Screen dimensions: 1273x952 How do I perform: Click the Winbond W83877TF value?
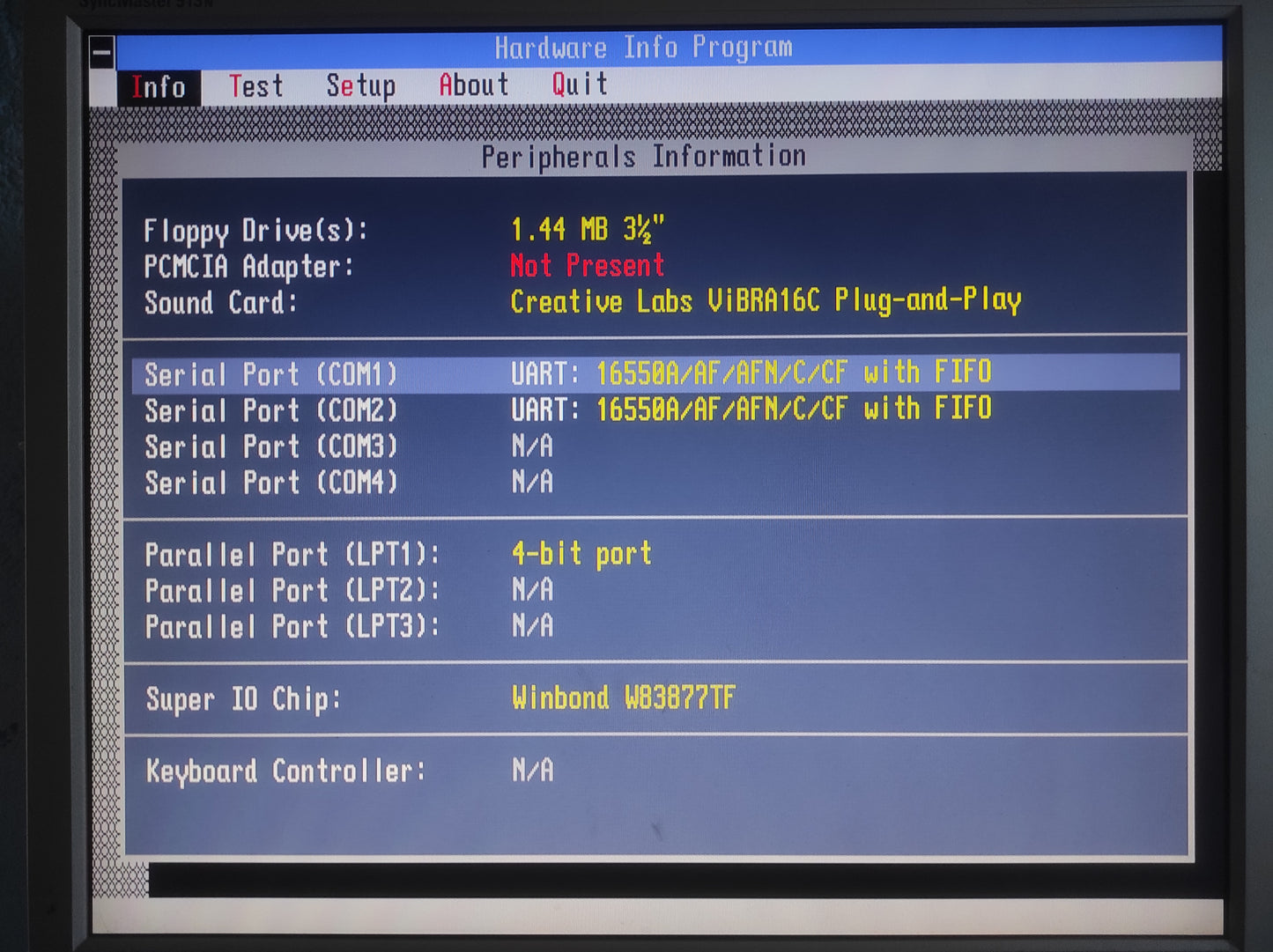click(x=623, y=697)
